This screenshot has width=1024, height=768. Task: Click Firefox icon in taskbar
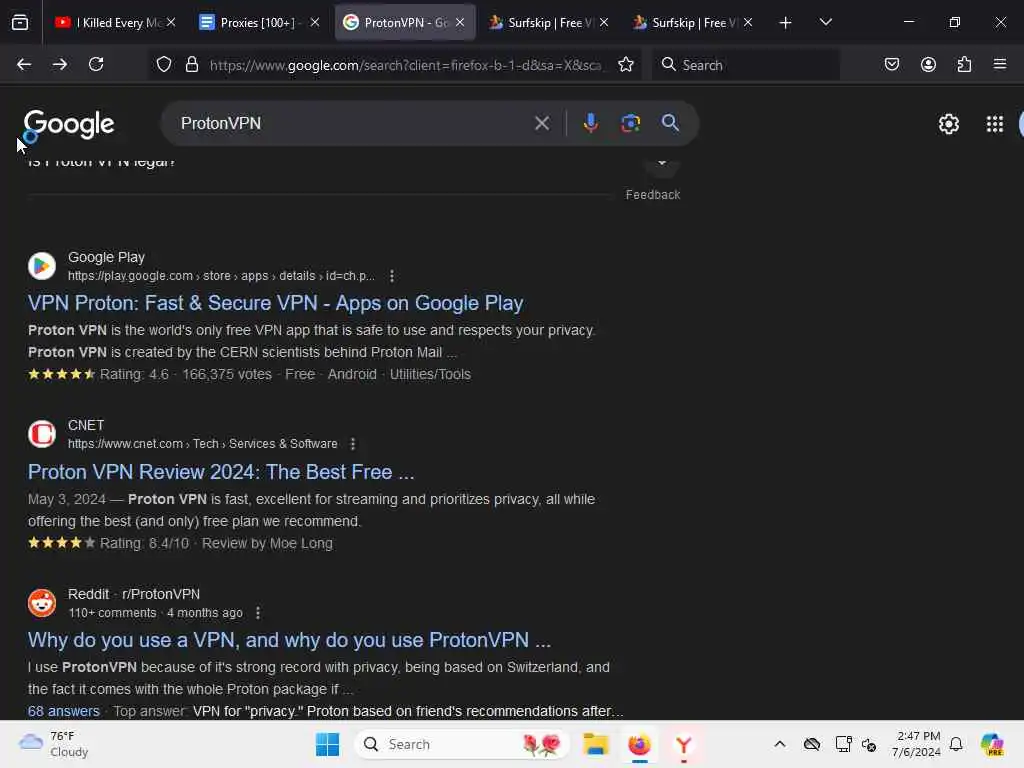639,744
